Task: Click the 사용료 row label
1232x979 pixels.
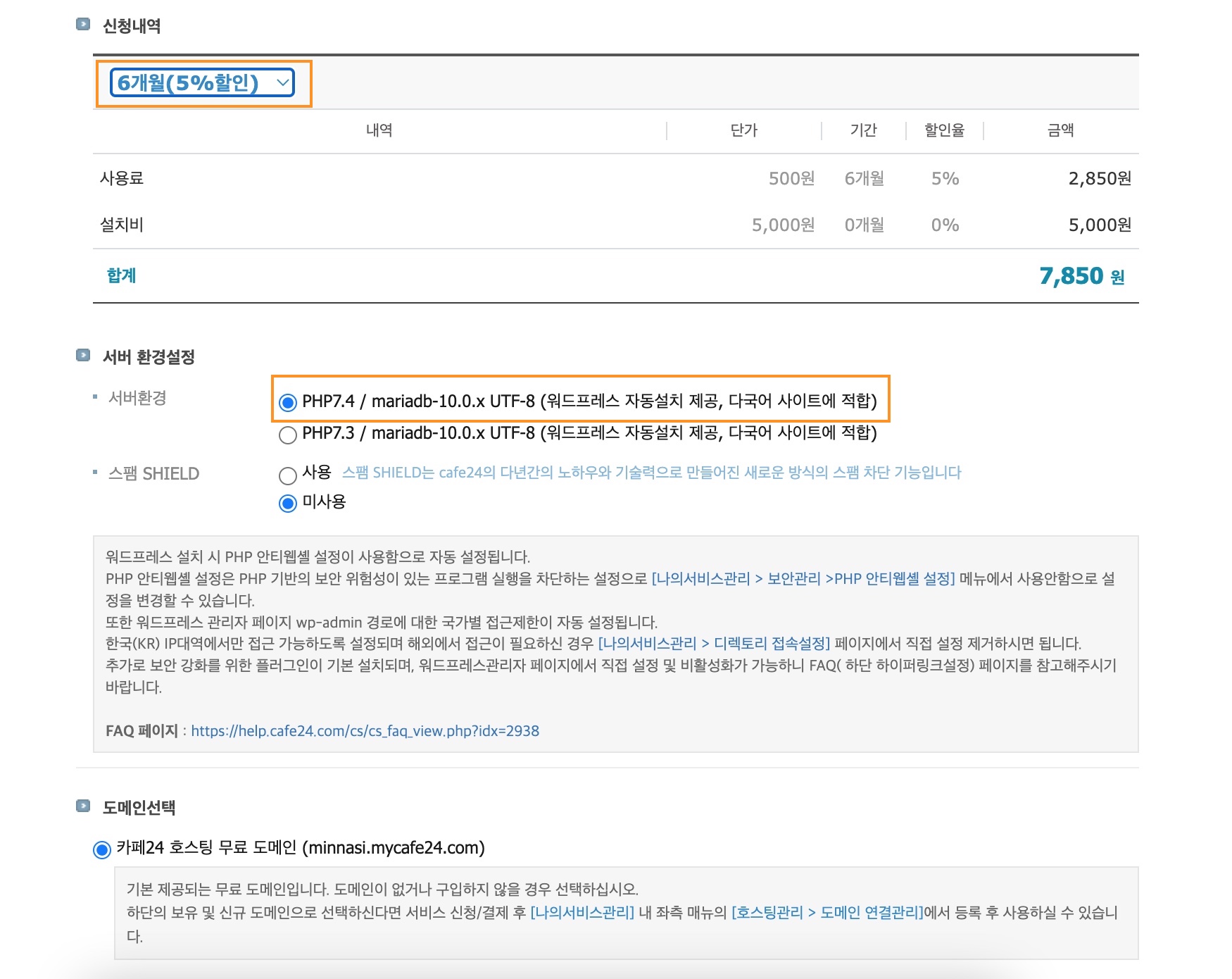Action: pos(122,178)
